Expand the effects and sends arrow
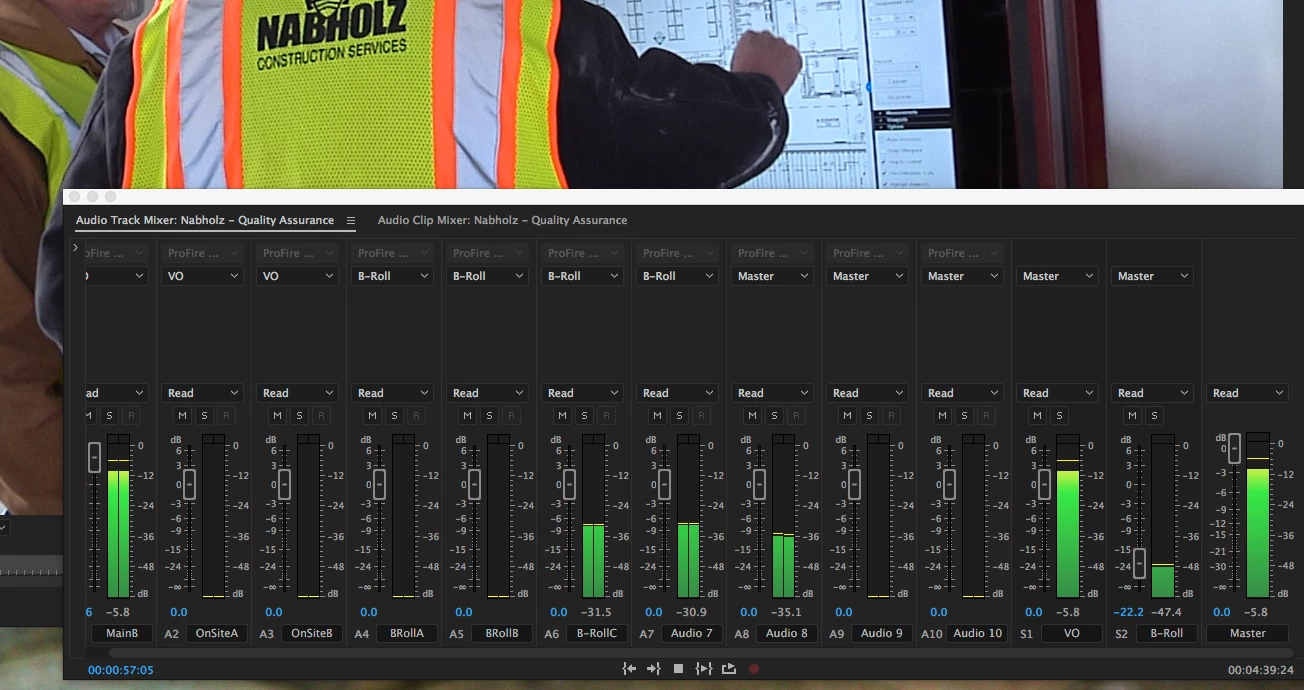Screen dimensions: 1304x690 (x=76, y=247)
